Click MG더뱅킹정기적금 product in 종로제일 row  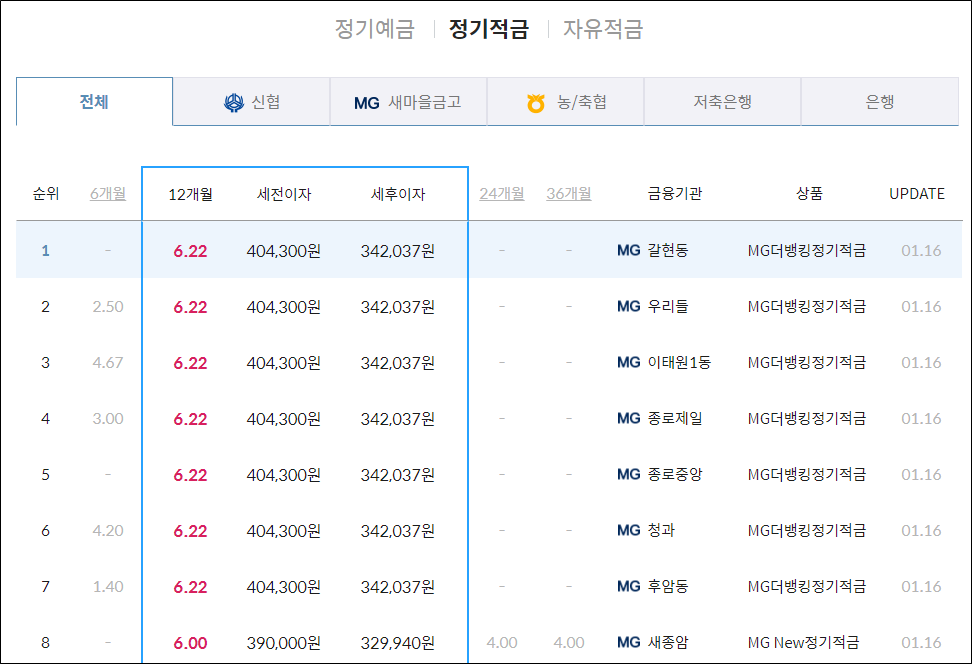(x=806, y=418)
